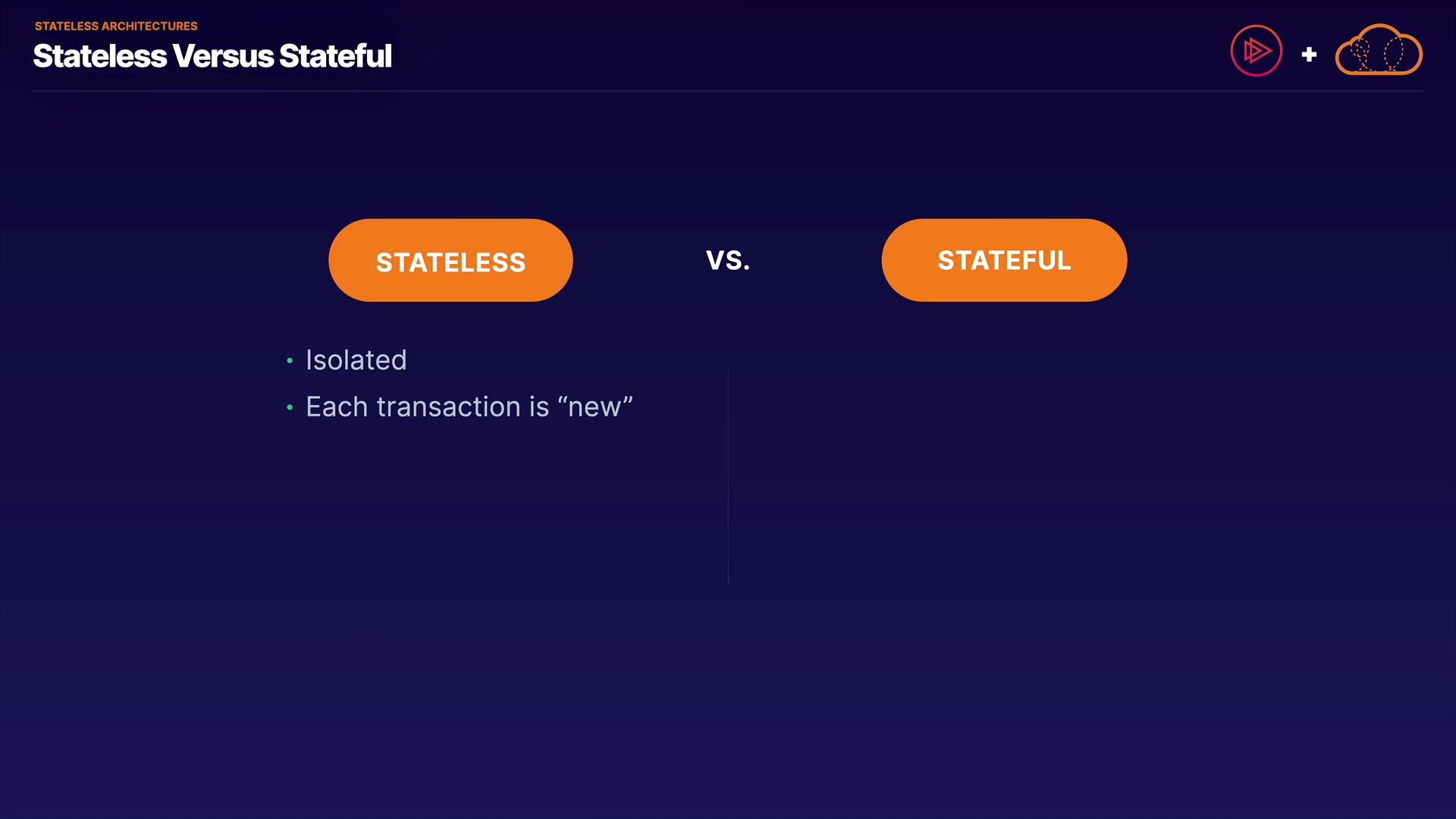Click the word "Each" in the second bullet
This screenshot has width=1456, height=819.
point(337,407)
